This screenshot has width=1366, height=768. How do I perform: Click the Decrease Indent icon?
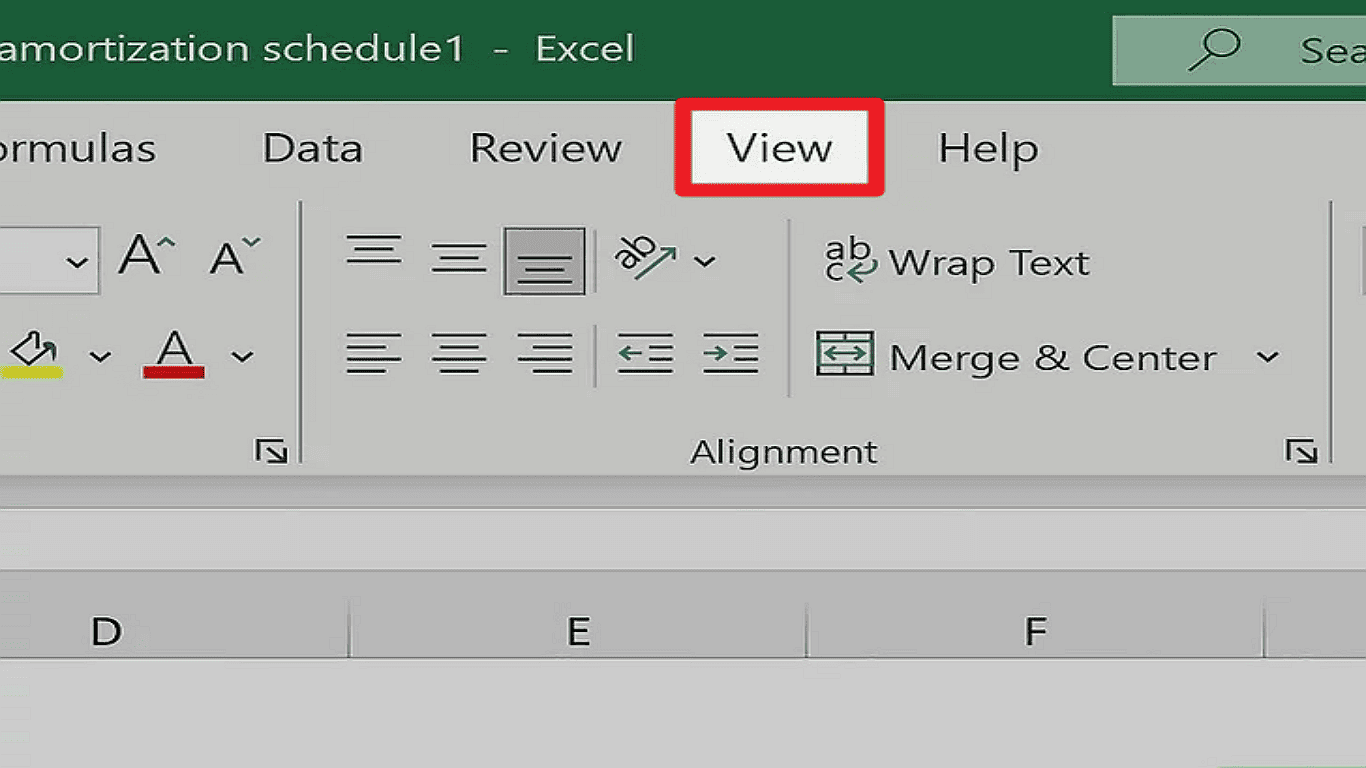[645, 354]
